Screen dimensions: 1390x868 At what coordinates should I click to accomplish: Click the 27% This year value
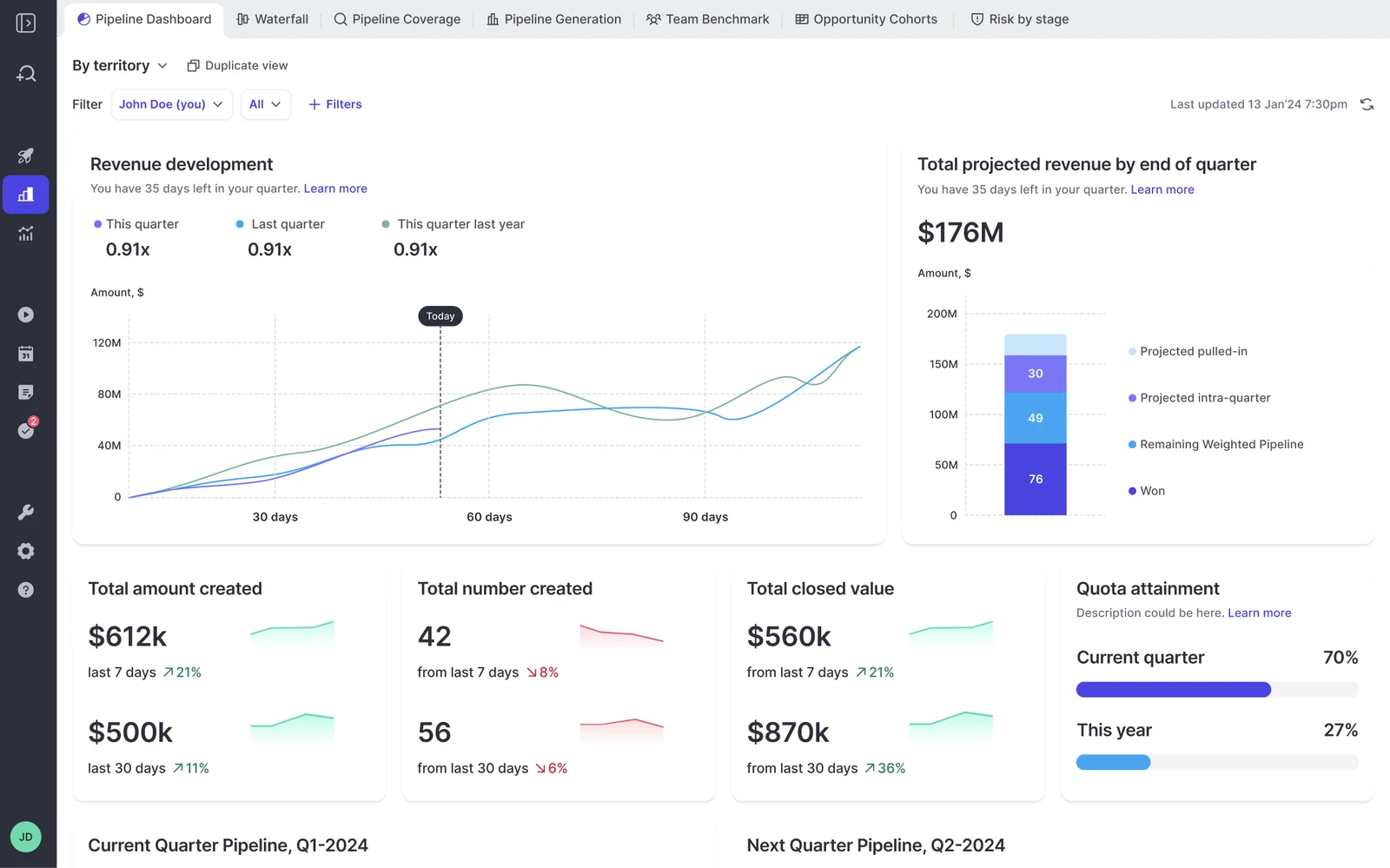[1340, 731]
